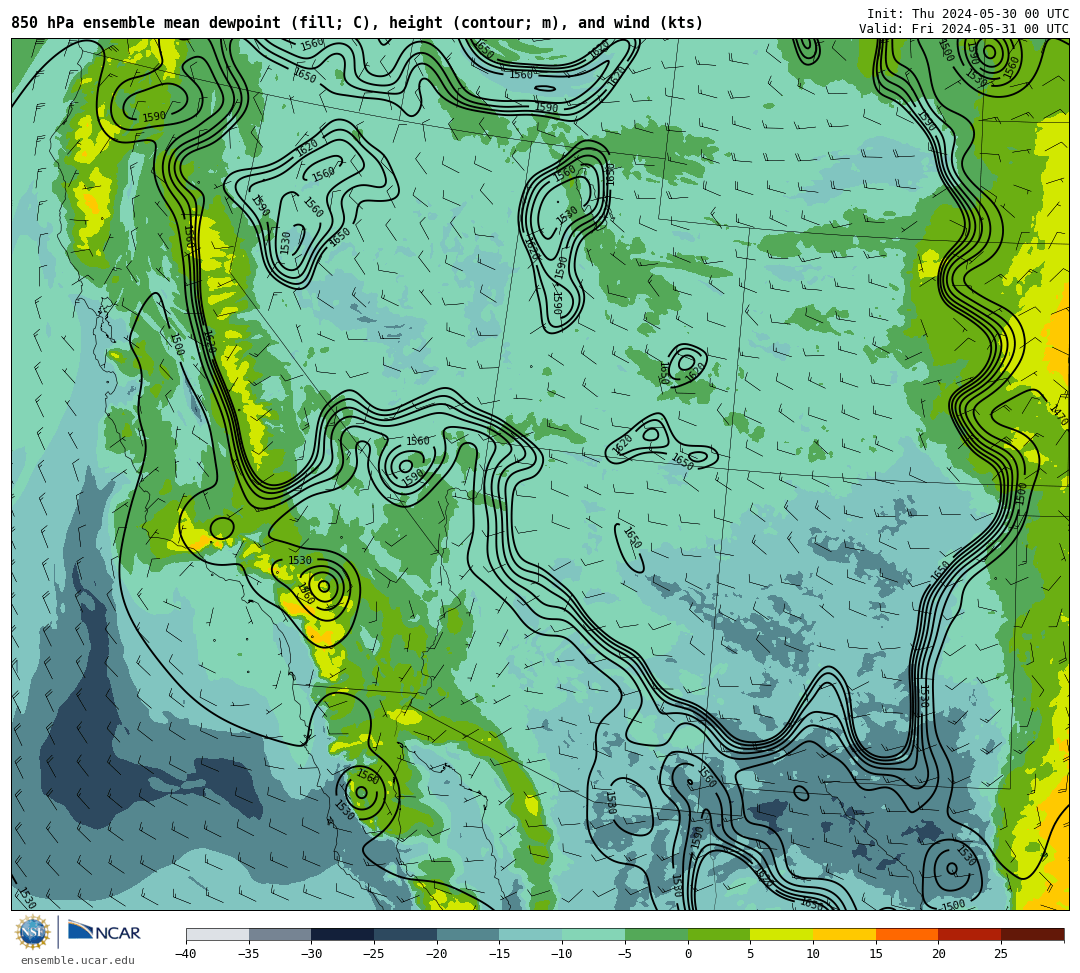Pick the amber 10 to 15 swatch

pos(844,934)
